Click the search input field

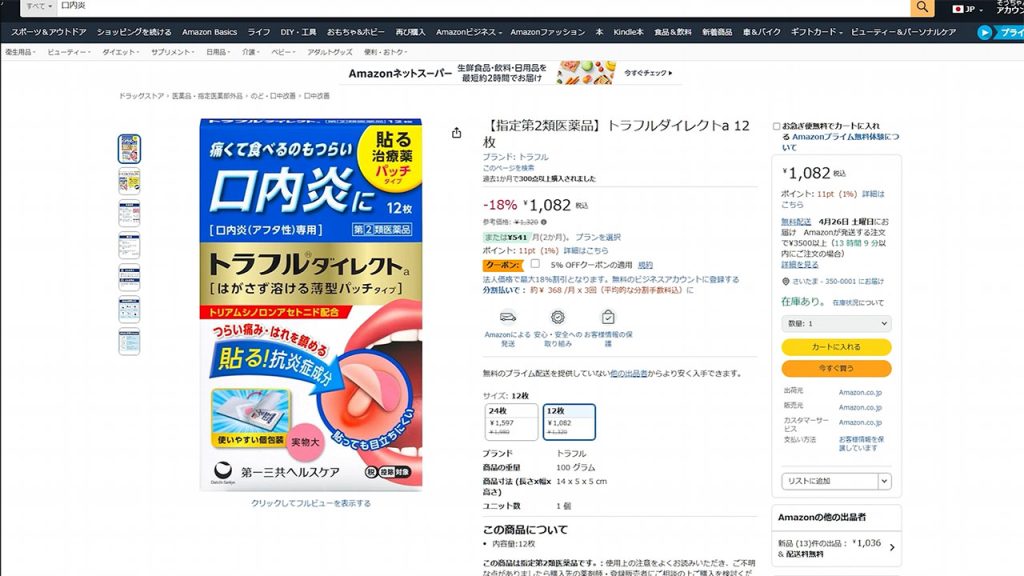pyautogui.click(x=480, y=7)
